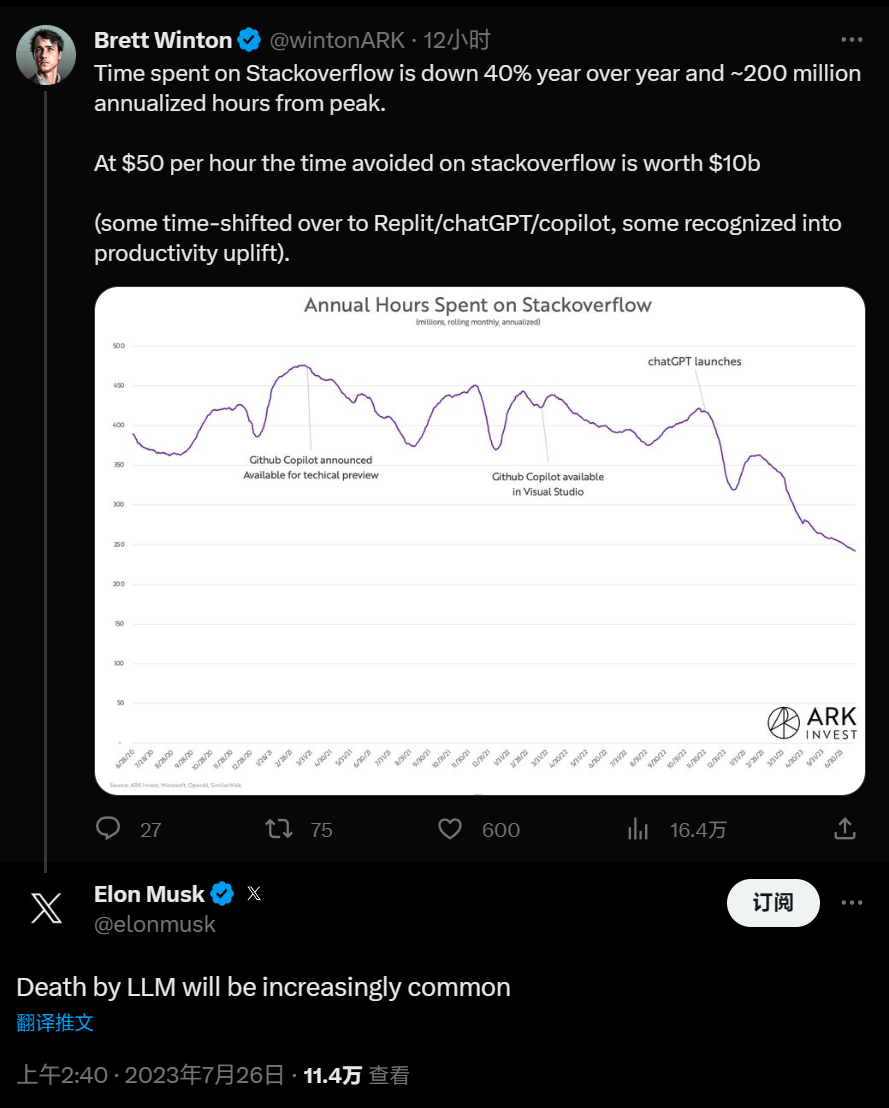Image resolution: width=889 pixels, height=1108 pixels.
Task: Click the 11.4万 查看 view count
Action: pos(356,1076)
